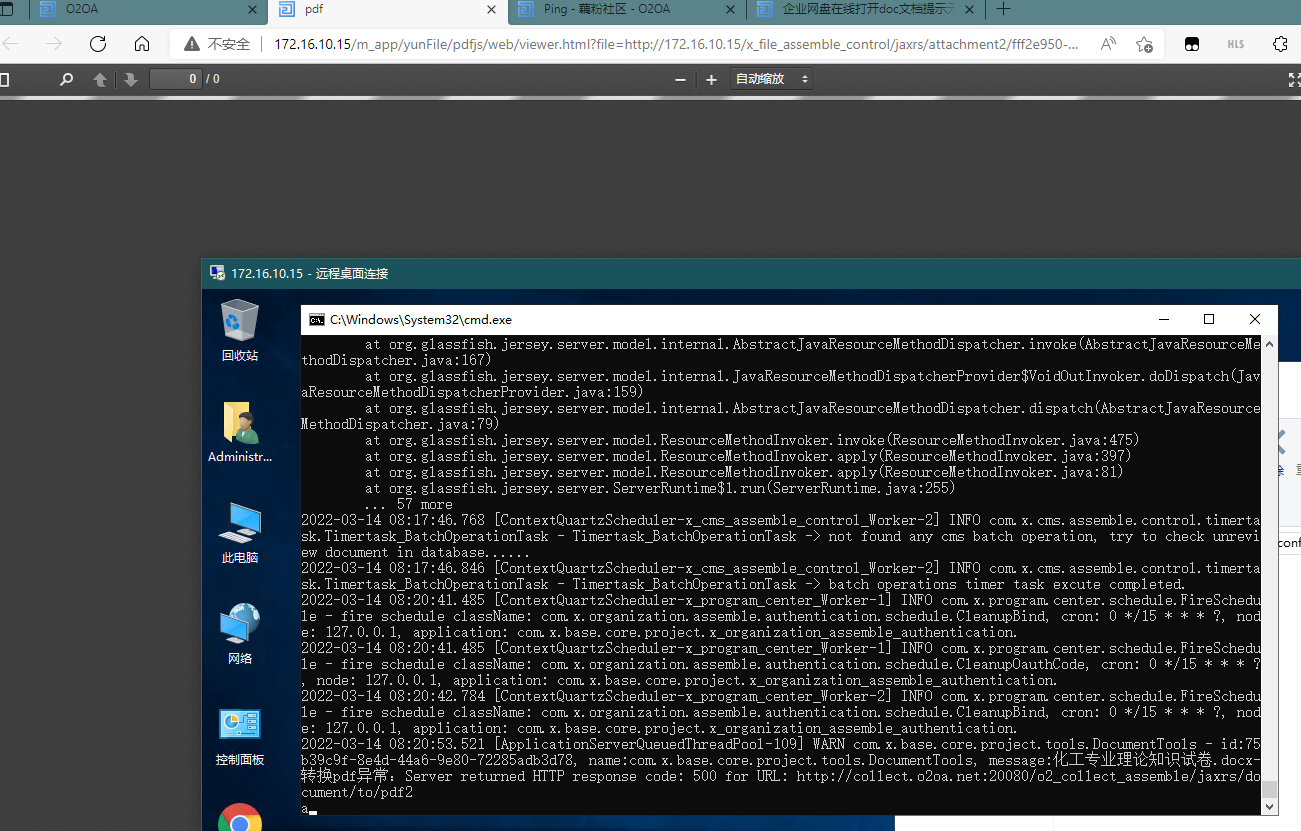The image size is (1301, 831).
Task: Go to previous page in PDF viewer
Action: click(x=100, y=79)
